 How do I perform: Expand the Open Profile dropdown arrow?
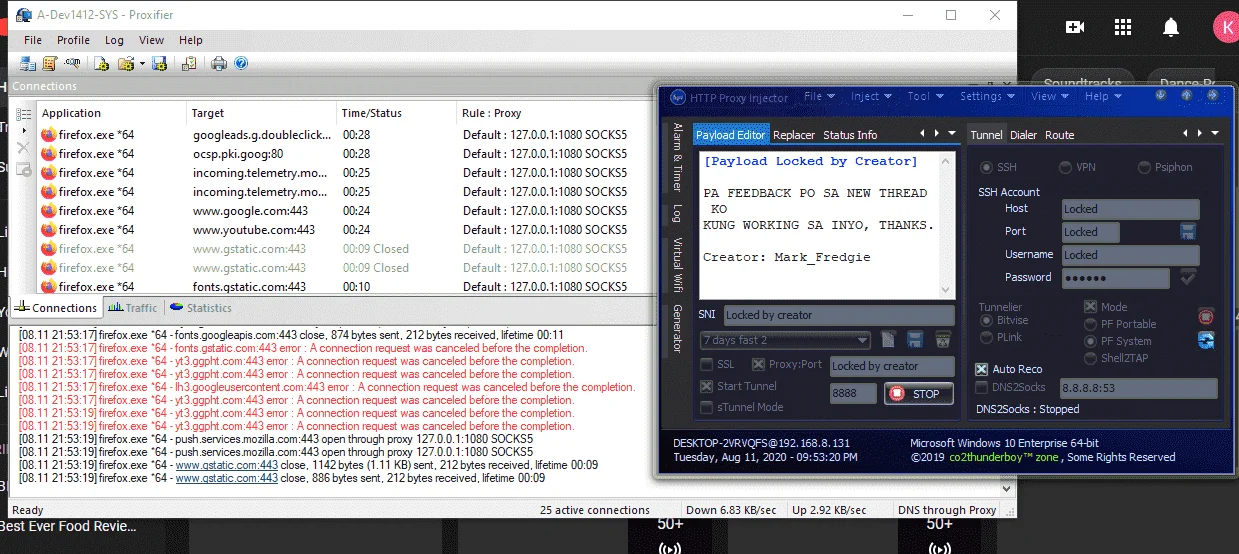141,63
